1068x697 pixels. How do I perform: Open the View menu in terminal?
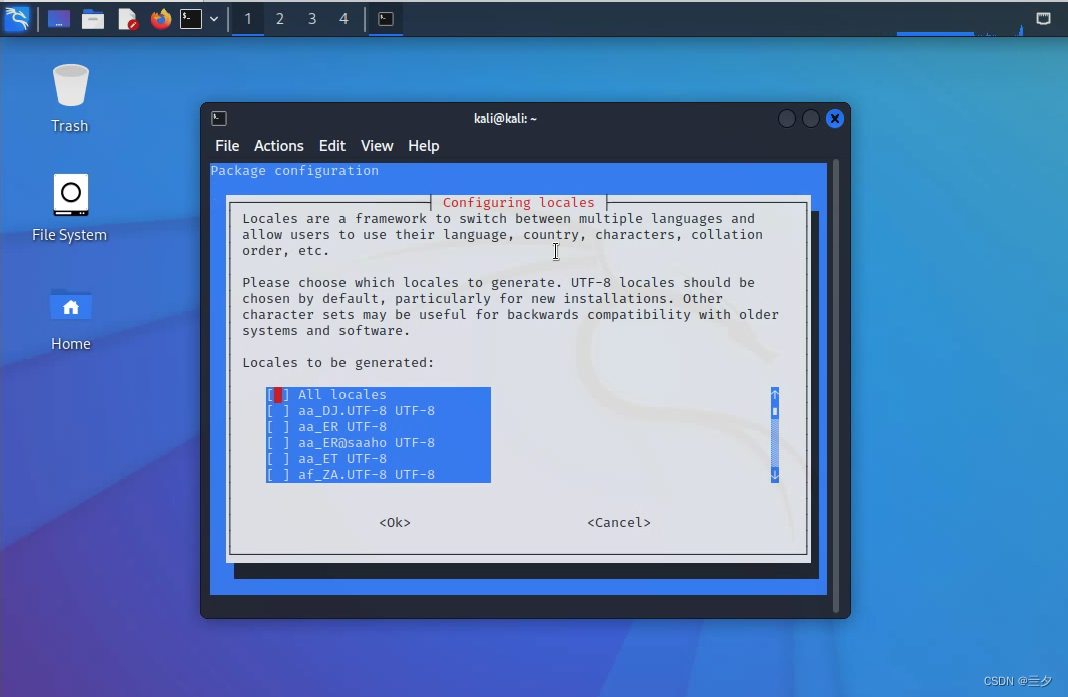tap(376, 146)
